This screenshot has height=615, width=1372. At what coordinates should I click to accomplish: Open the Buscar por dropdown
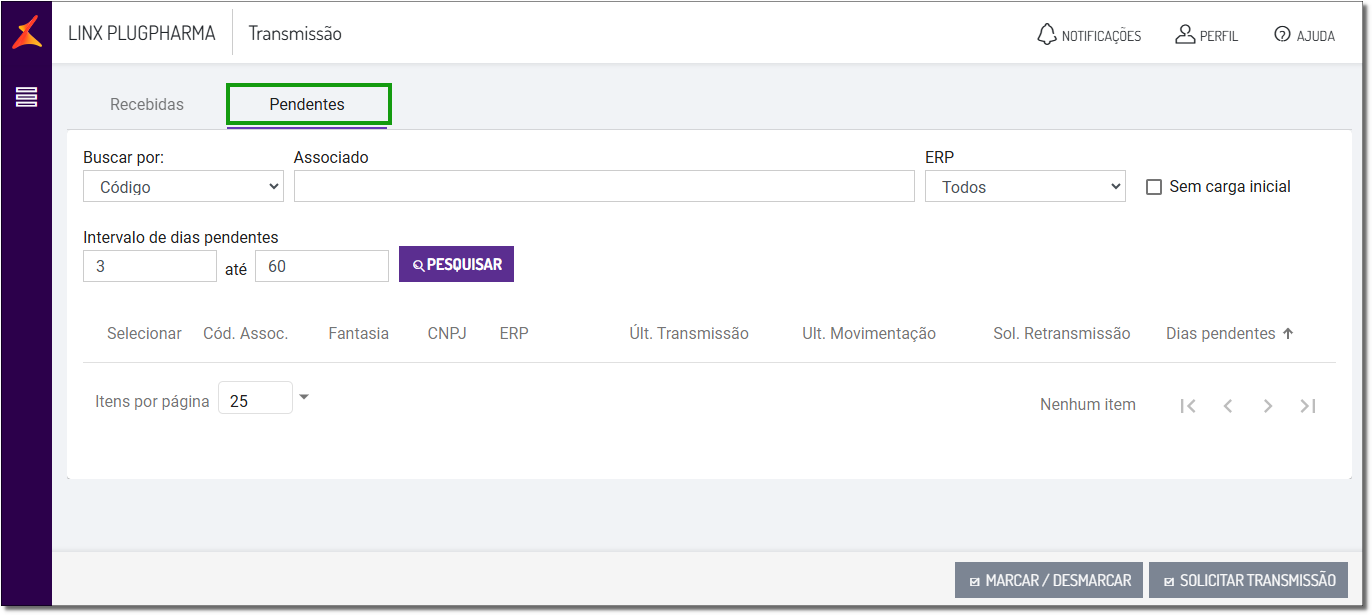[183, 187]
